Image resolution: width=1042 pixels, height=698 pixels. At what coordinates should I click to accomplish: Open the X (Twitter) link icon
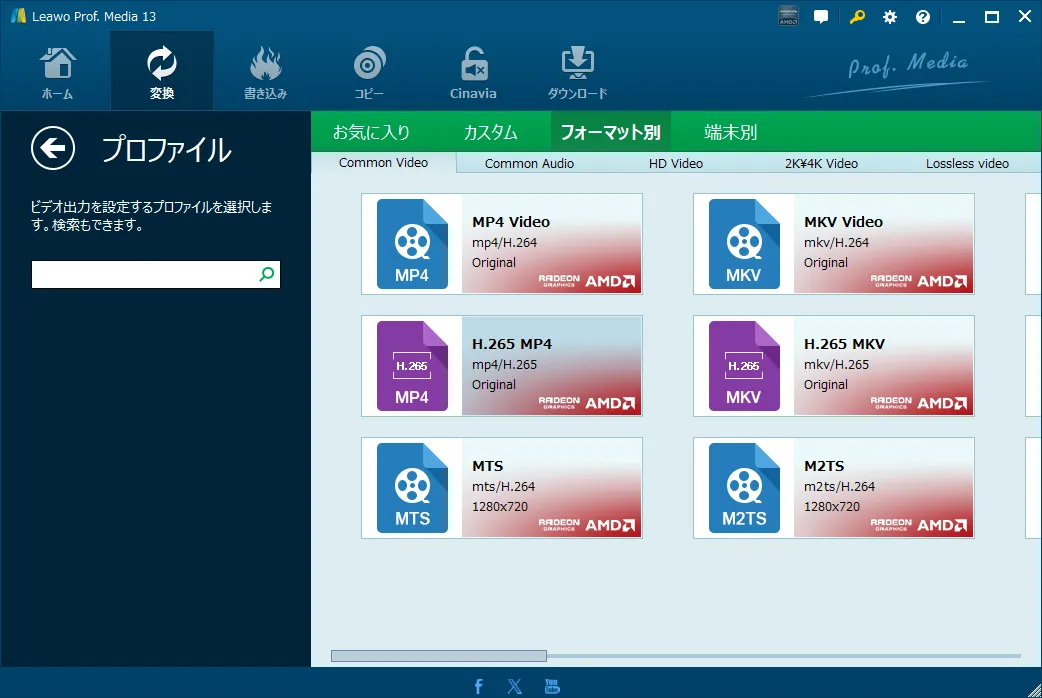515,686
